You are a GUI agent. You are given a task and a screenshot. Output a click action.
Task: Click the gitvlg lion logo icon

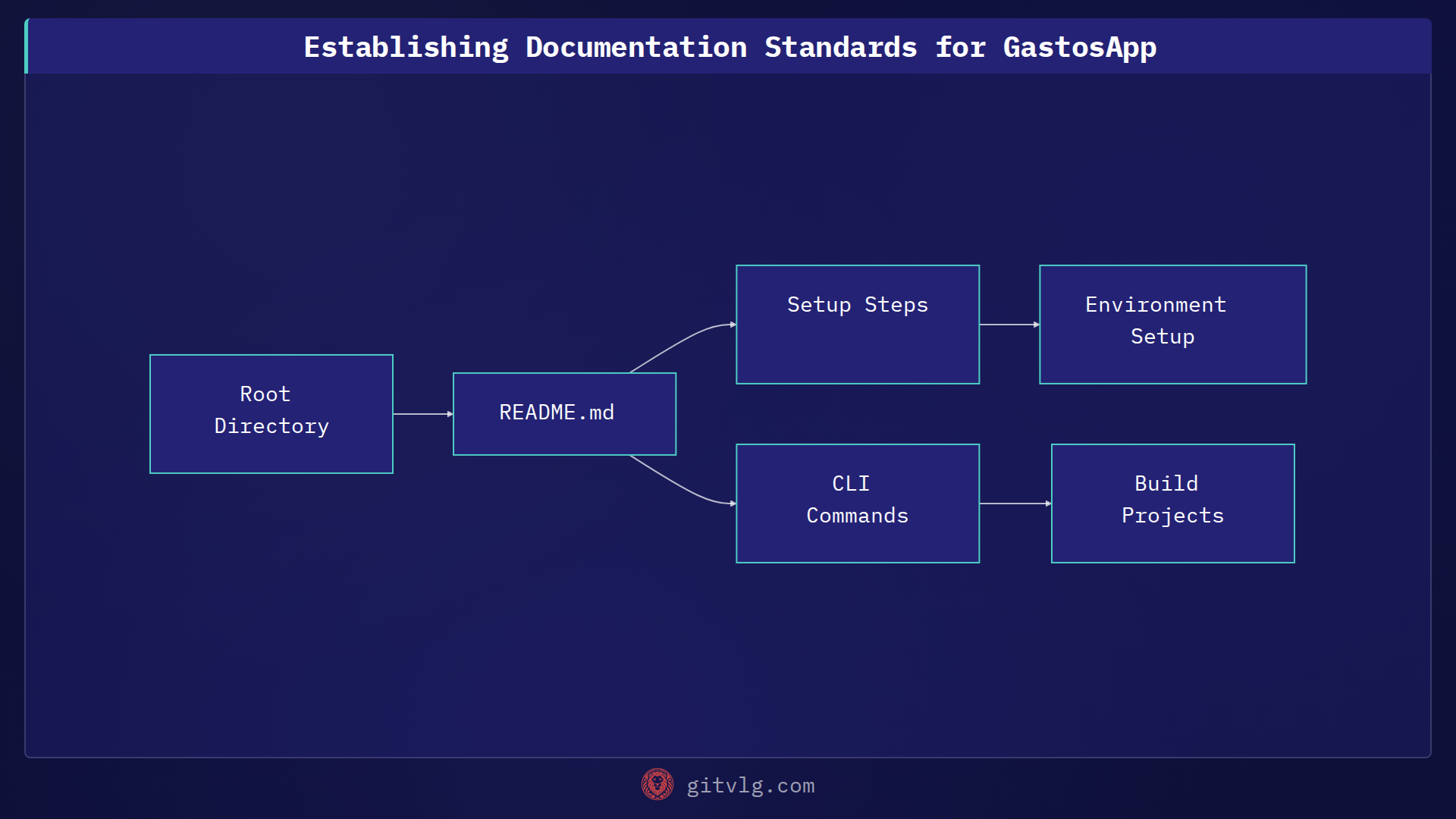pos(657,785)
